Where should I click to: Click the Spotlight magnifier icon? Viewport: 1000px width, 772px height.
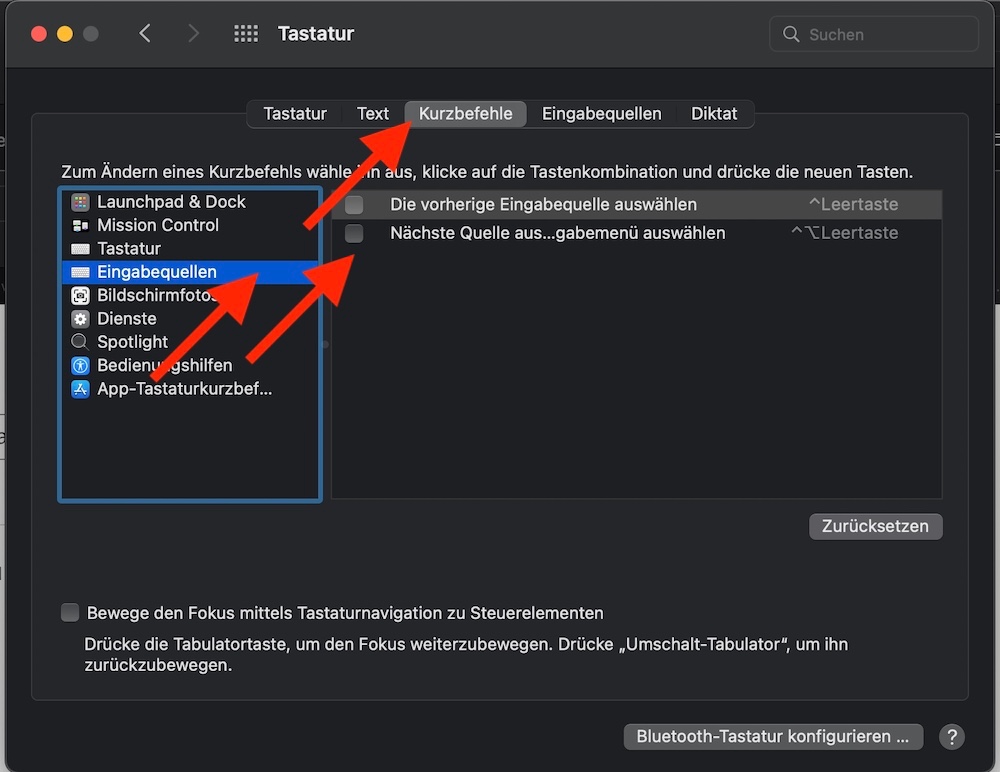click(81, 342)
